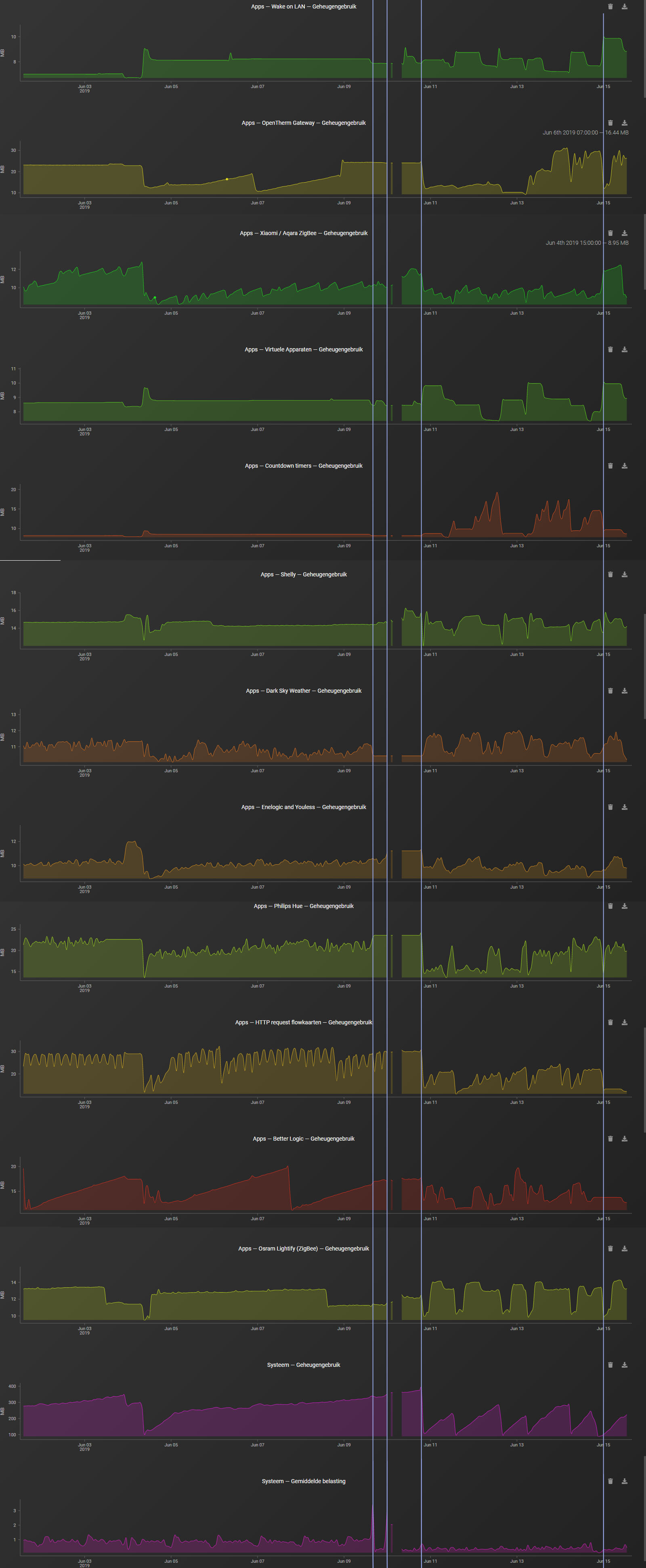Download the Systeem Geheugengebruik chart data

624,1365
